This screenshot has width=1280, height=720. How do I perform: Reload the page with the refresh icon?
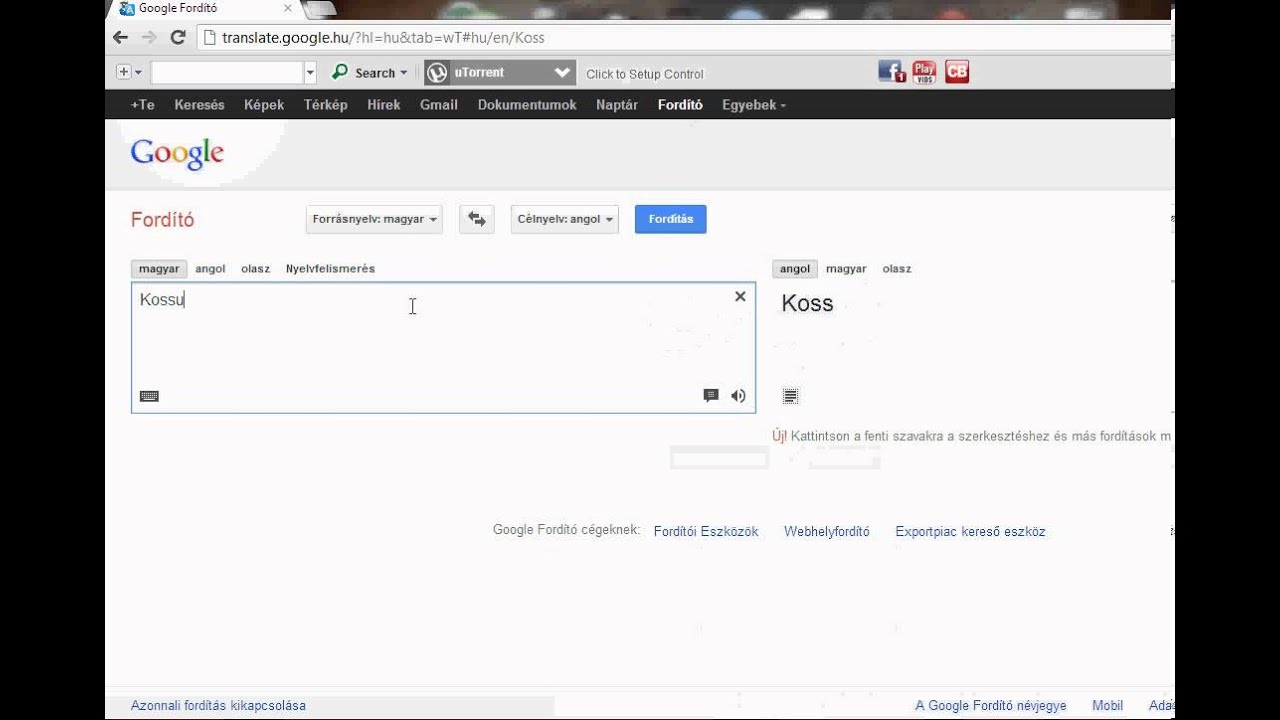tap(178, 38)
